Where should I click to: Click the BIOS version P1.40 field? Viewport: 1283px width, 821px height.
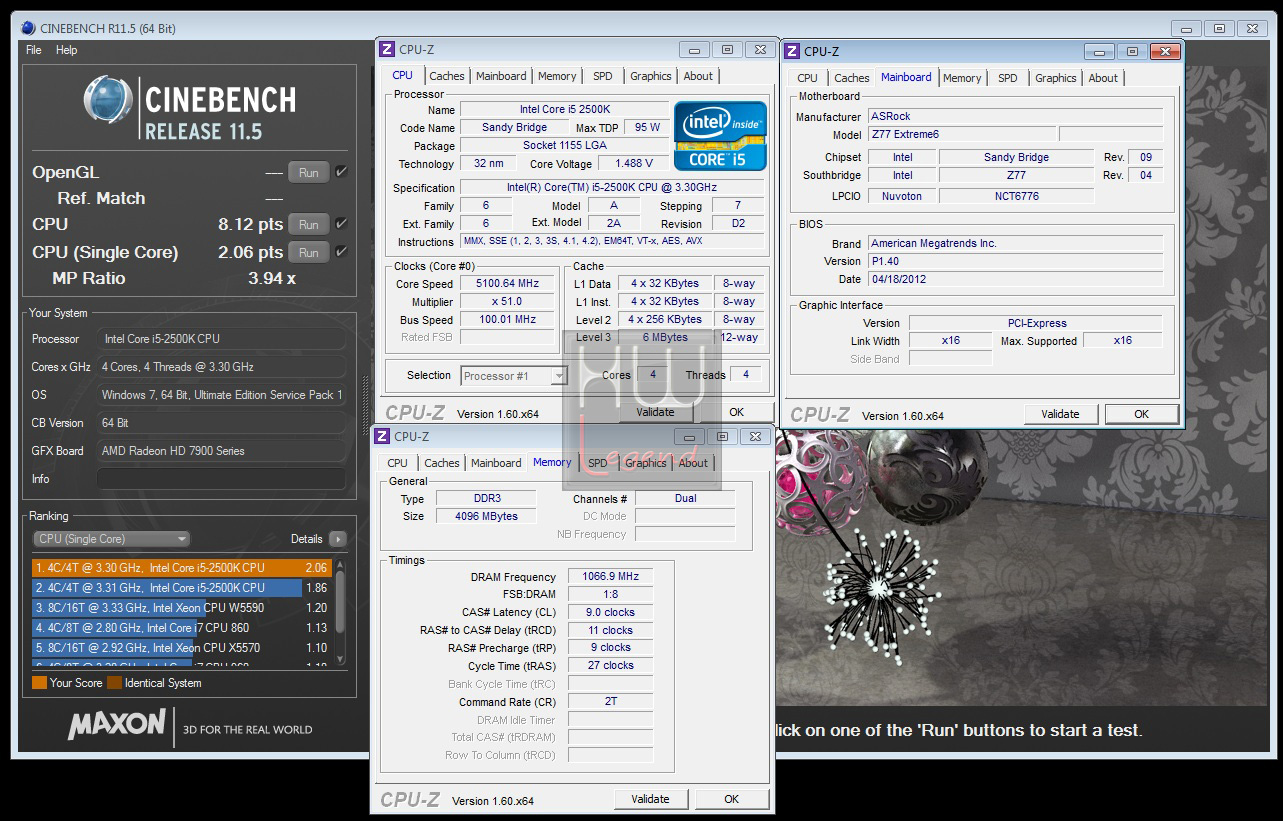tap(1015, 261)
